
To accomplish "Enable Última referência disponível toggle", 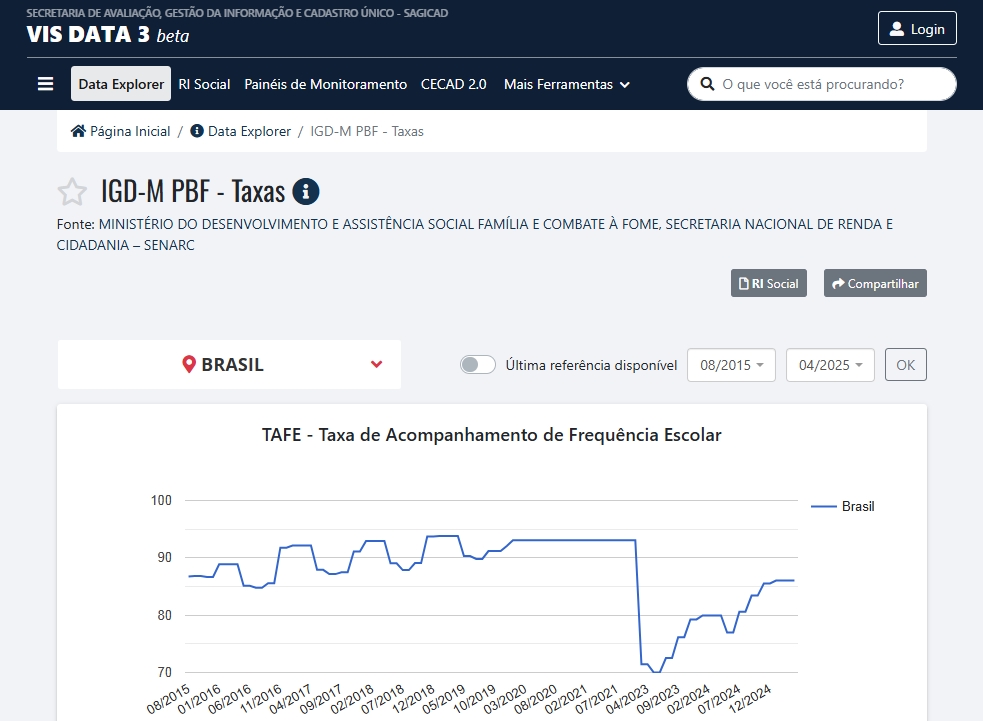I will pos(478,365).
